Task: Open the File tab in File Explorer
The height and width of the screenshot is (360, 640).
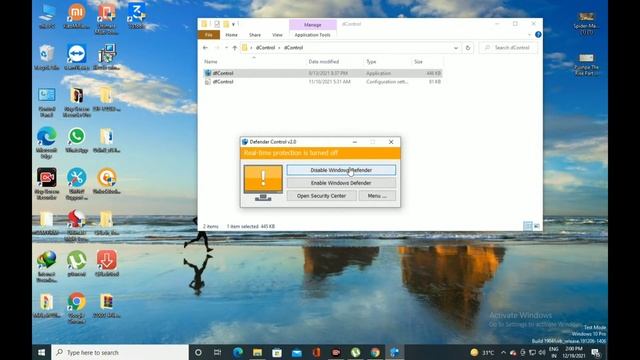Action: [x=209, y=35]
